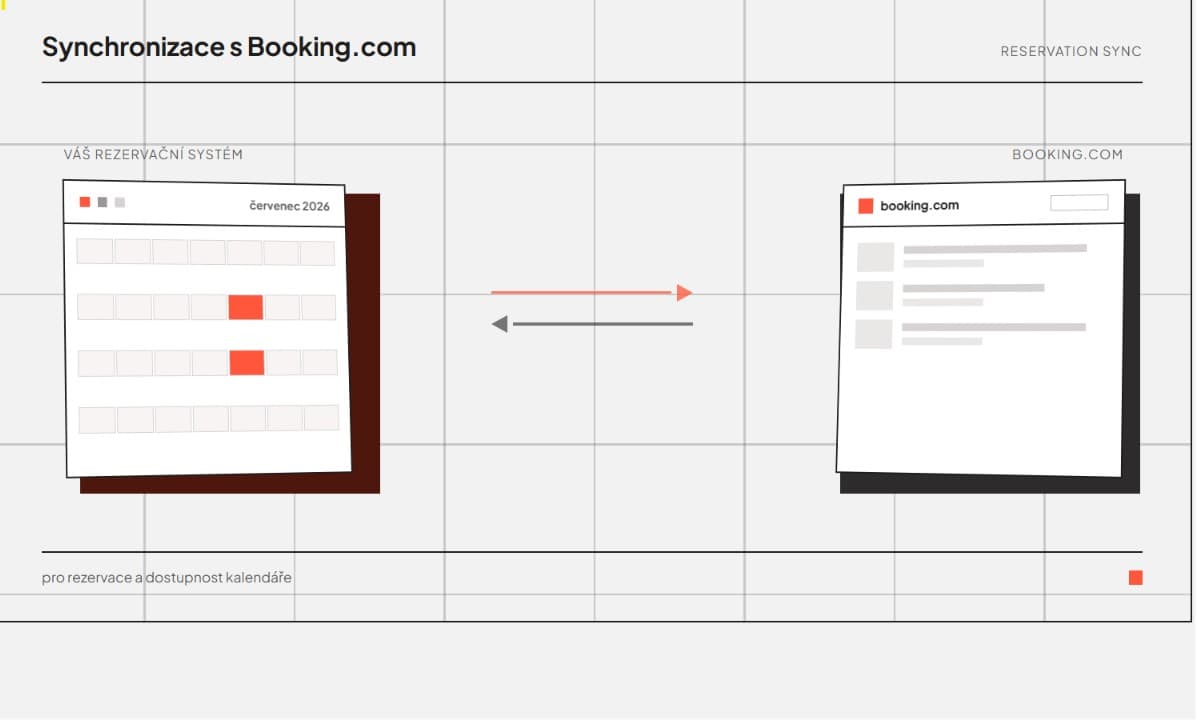1196x720 pixels.
Task: Click the "booking.com" text in the window header
Action: coord(919,205)
